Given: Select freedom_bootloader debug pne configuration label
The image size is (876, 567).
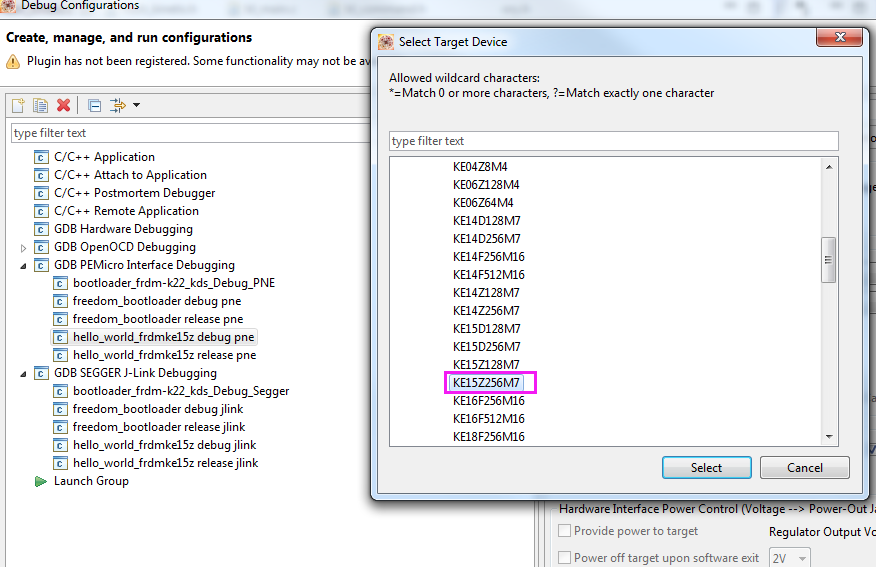Looking at the screenshot, I should click(157, 301).
